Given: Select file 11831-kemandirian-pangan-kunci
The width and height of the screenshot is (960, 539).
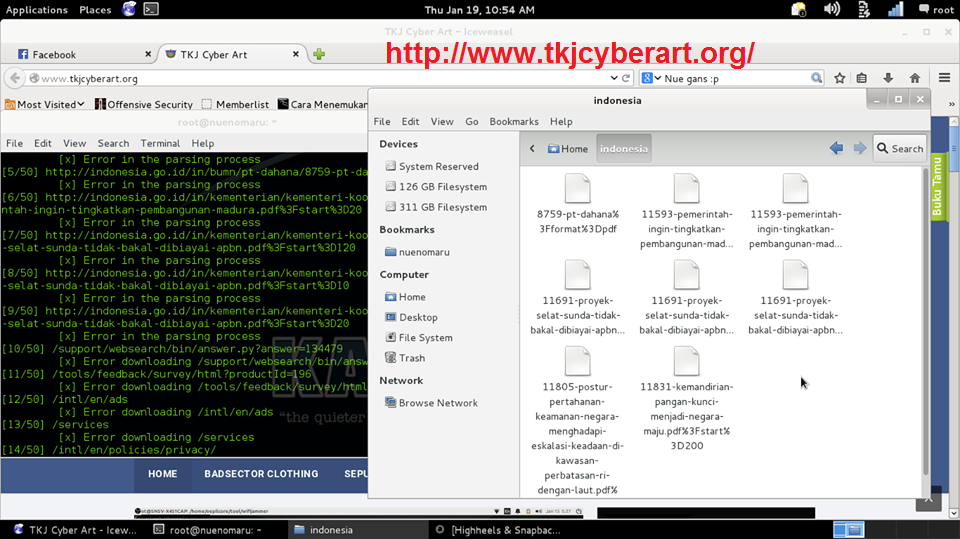Looking at the screenshot, I should [686, 399].
